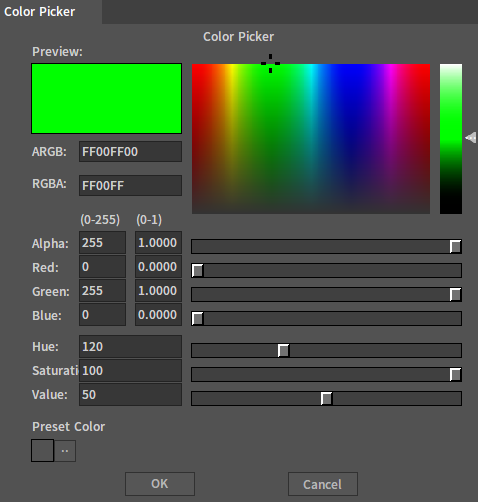The width and height of the screenshot is (478, 502).
Task: Click the crosshair marker in color field
Action: pos(270,63)
